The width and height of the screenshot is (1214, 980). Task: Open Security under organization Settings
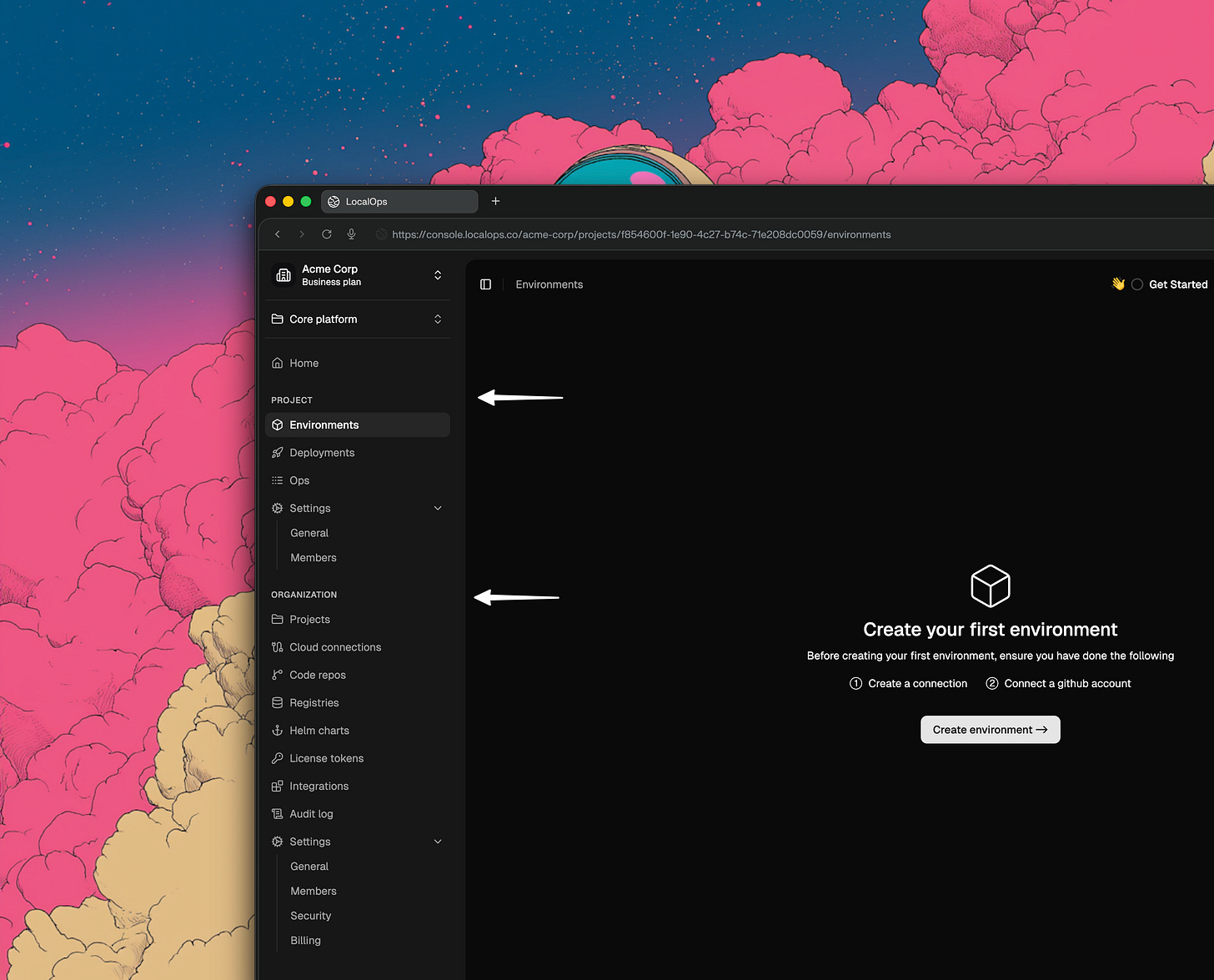click(311, 916)
